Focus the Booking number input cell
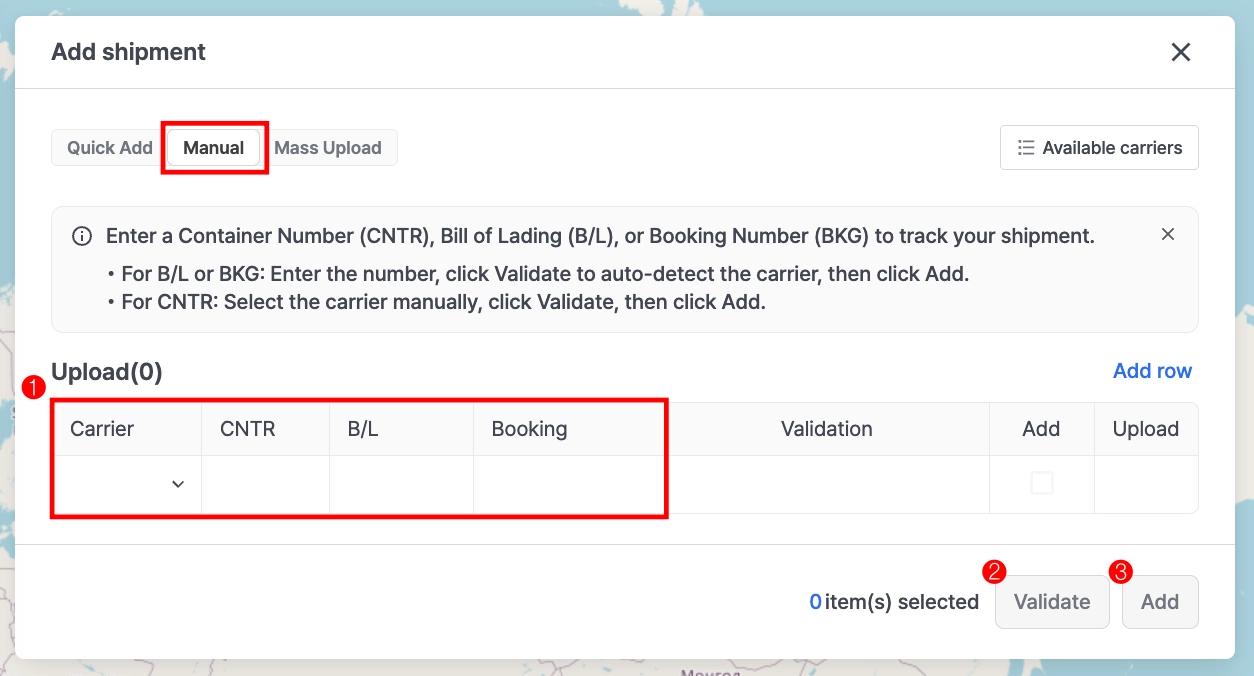The width and height of the screenshot is (1254, 676). pos(568,484)
